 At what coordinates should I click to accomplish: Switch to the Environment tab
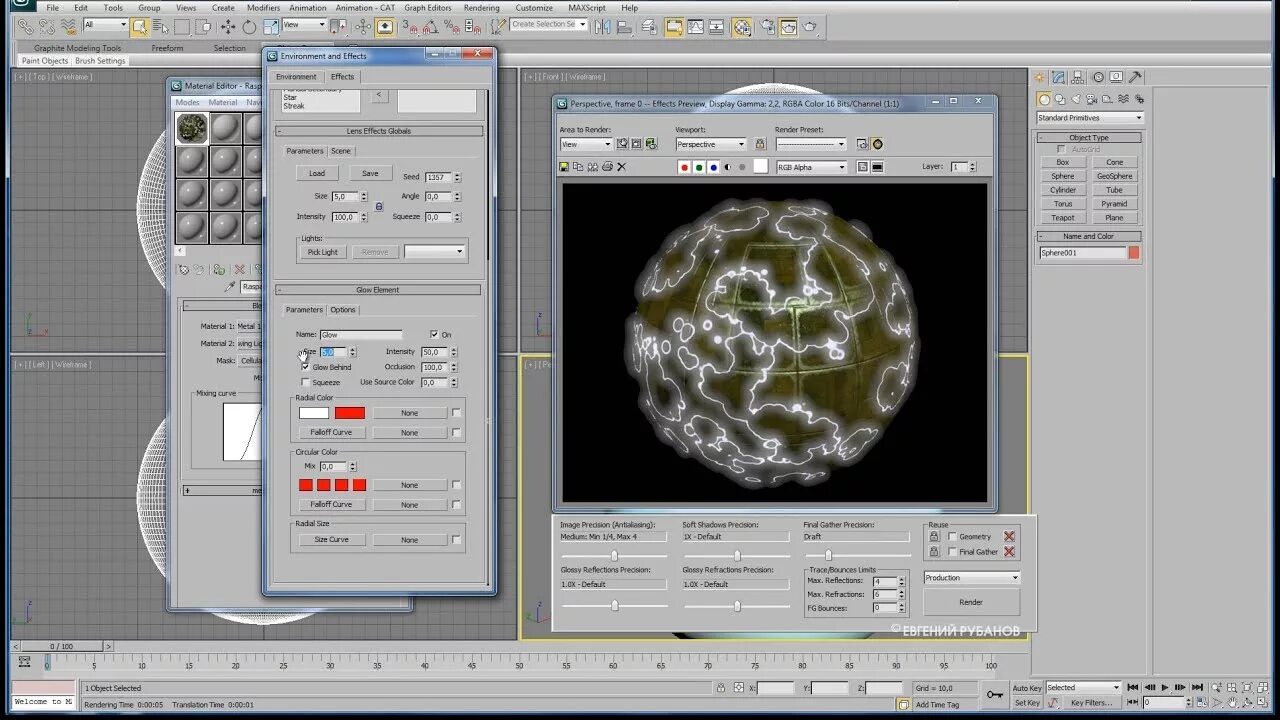click(x=296, y=77)
